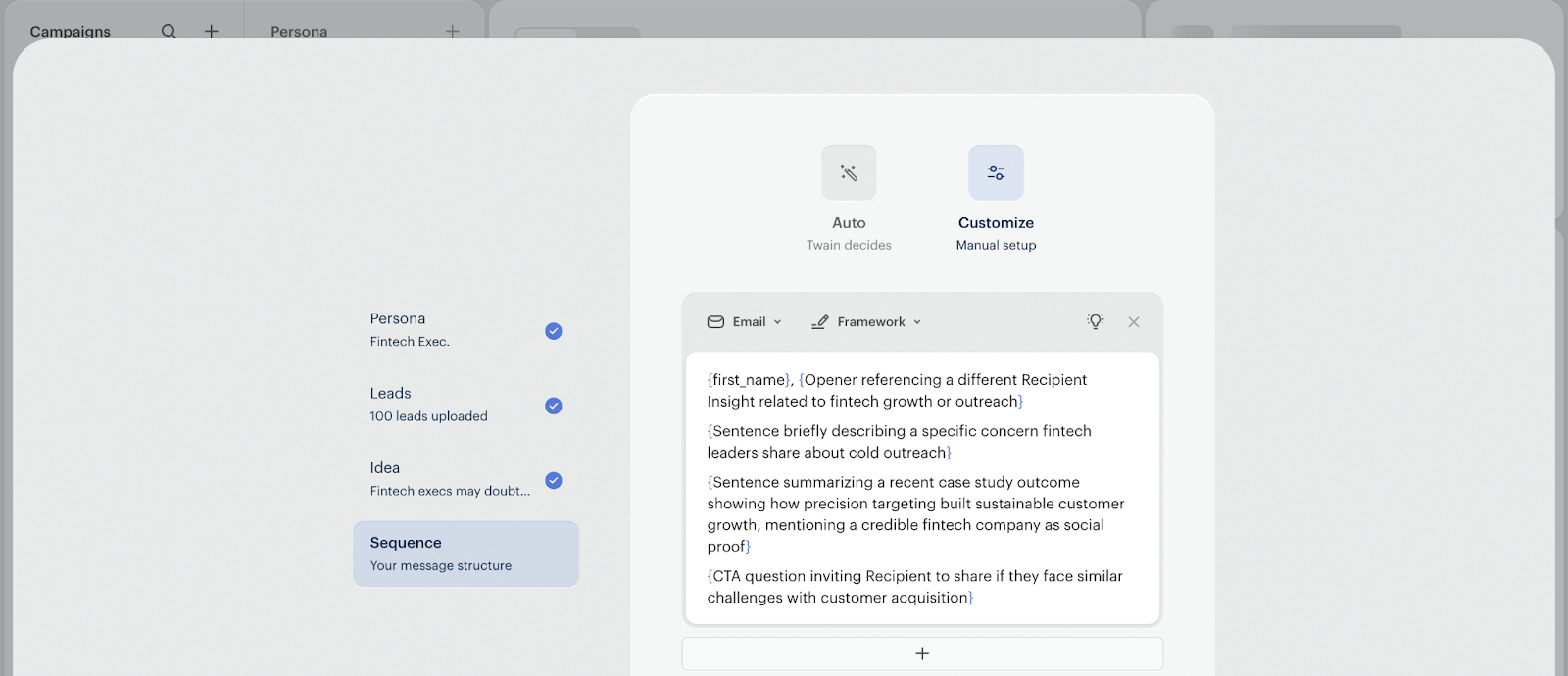This screenshot has height=676, width=1568.
Task: Add new campaign with plus icon
Action: coord(211,31)
